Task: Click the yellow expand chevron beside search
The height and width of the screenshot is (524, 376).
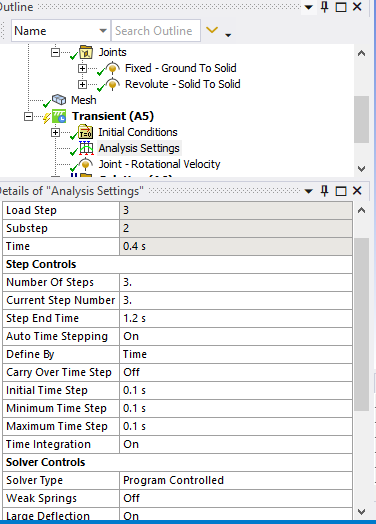Action: [212, 30]
